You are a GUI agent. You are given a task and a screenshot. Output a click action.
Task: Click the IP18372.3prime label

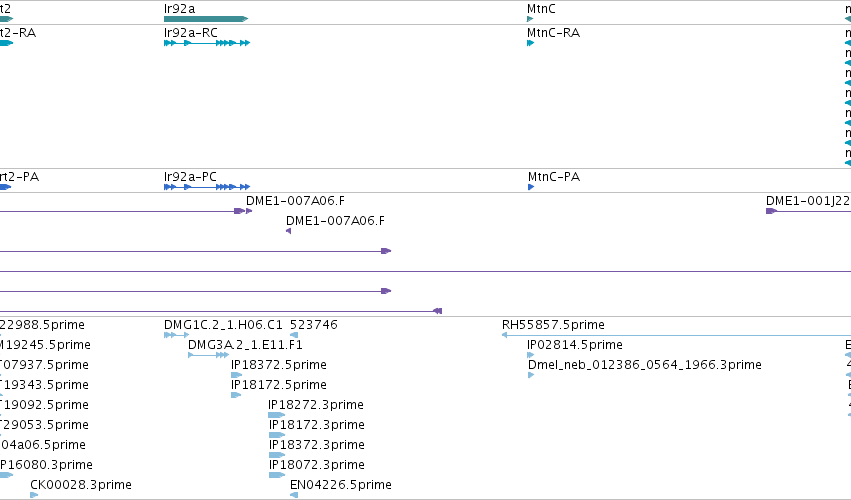316,445
